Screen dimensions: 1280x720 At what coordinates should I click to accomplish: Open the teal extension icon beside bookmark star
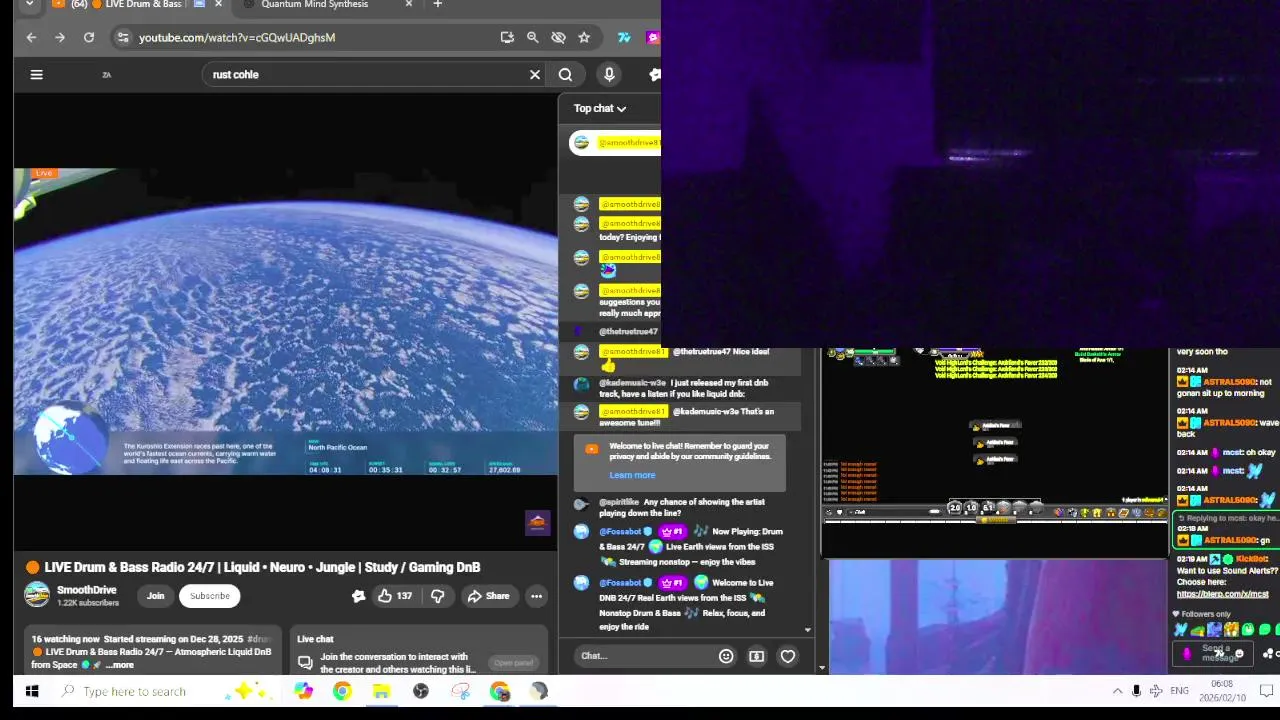(624, 37)
